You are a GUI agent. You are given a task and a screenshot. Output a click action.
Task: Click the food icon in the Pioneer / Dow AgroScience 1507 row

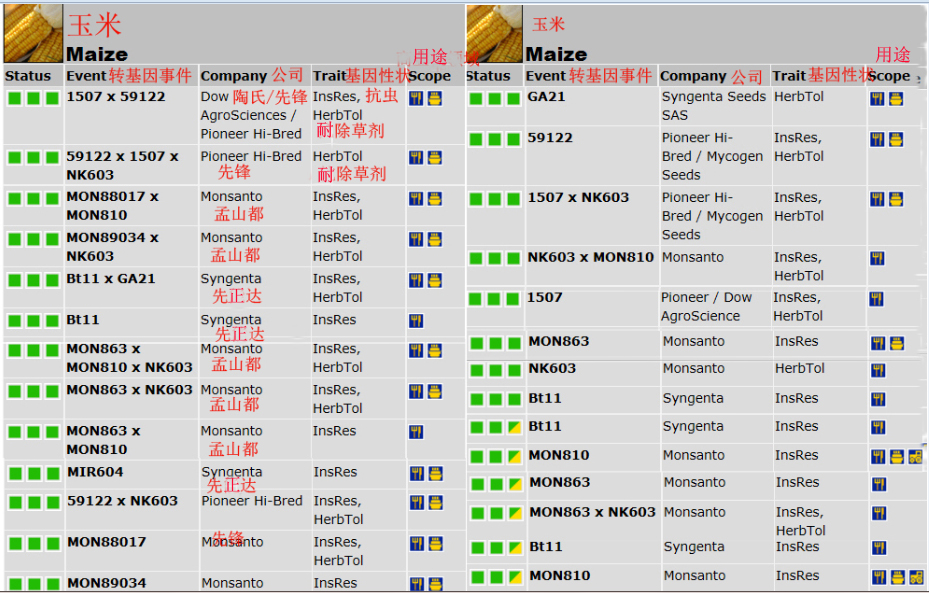click(x=877, y=299)
